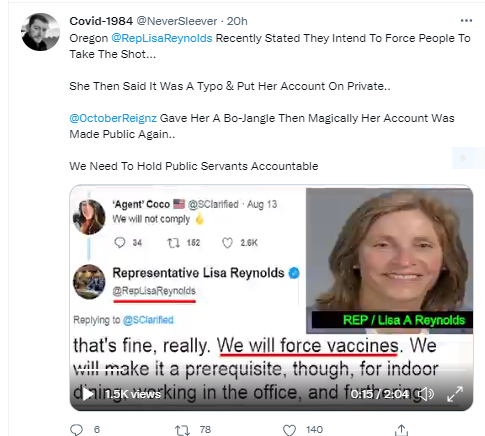485x436 pixels.
Task: Open the @OctoberReignz mention link
Action: coord(113,118)
